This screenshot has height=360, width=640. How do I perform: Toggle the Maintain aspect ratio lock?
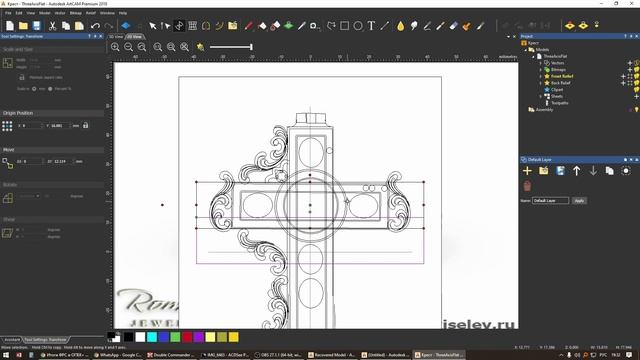(x=22, y=77)
